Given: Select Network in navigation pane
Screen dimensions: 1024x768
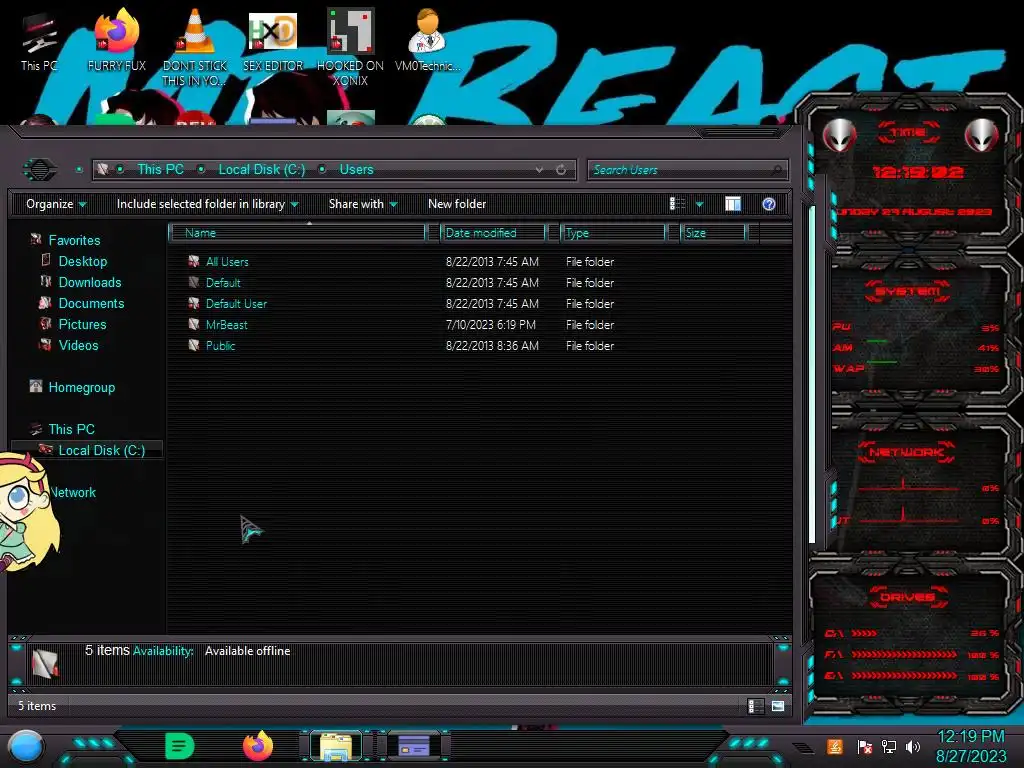Looking at the screenshot, I should click(x=73, y=492).
